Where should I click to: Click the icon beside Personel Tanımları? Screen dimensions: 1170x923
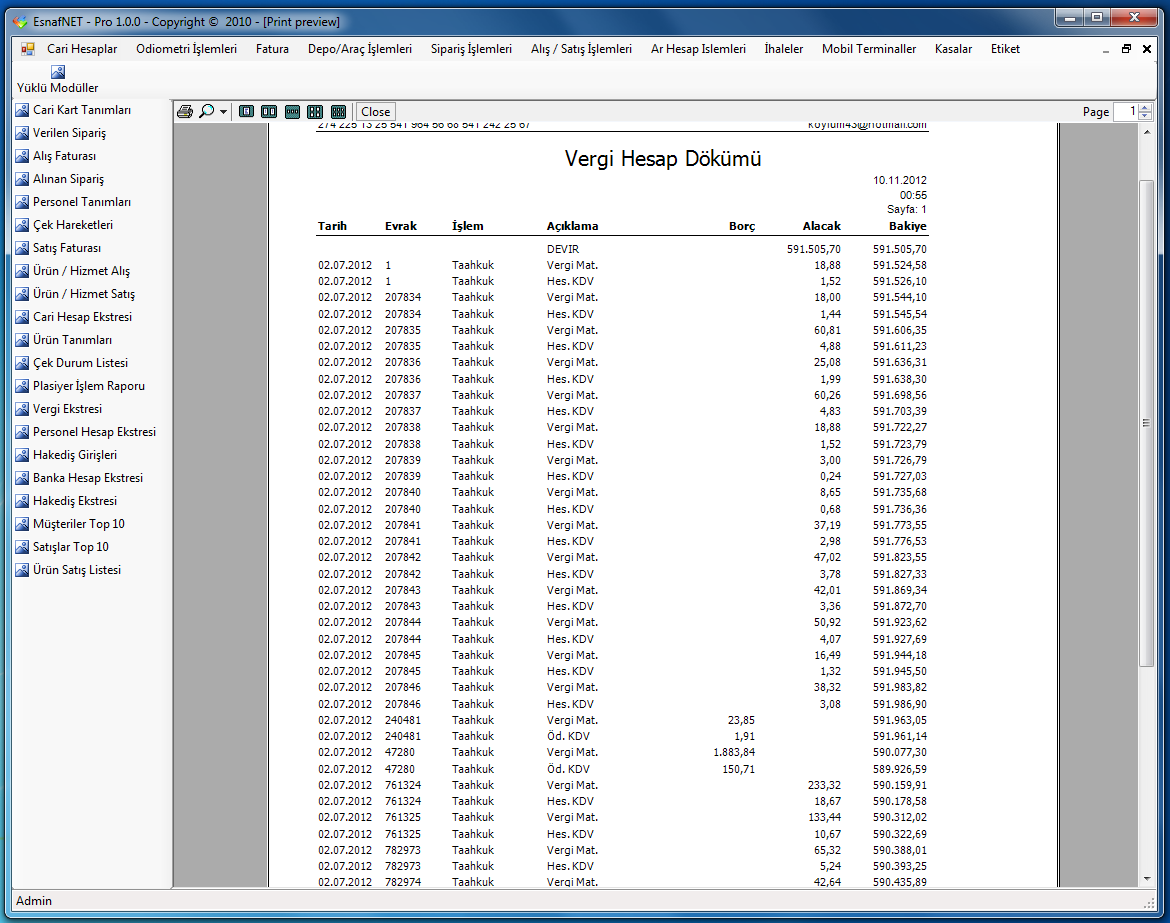pos(22,202)
